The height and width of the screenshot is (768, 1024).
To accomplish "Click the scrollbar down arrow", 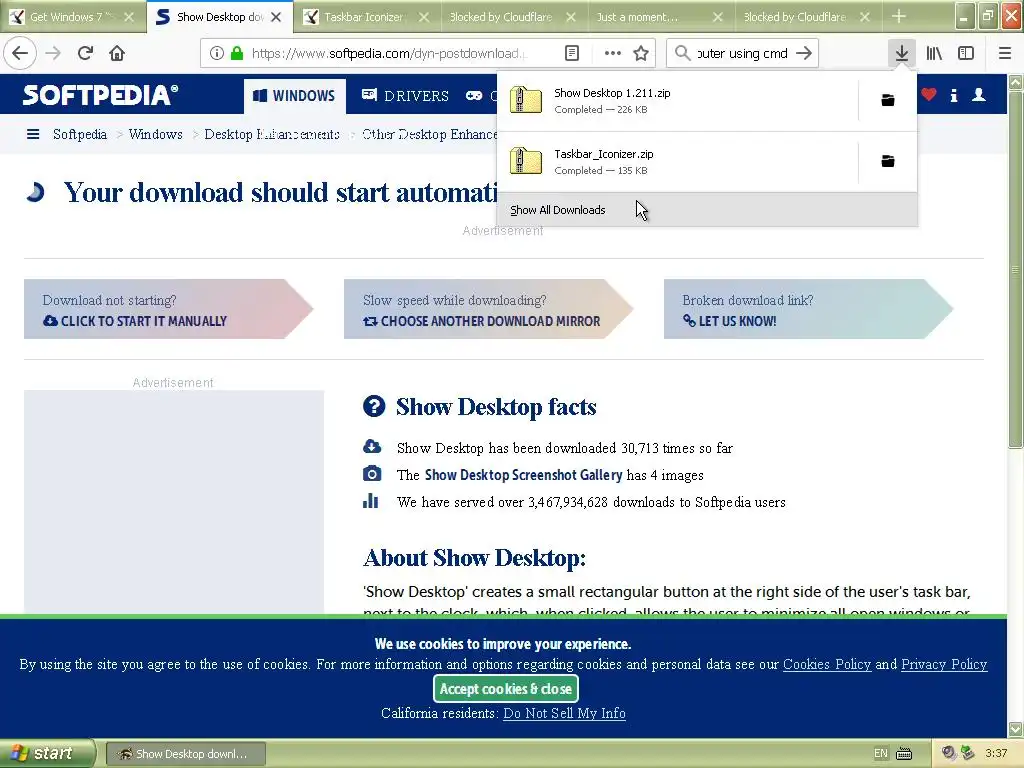I will [x=1015, y=729].
